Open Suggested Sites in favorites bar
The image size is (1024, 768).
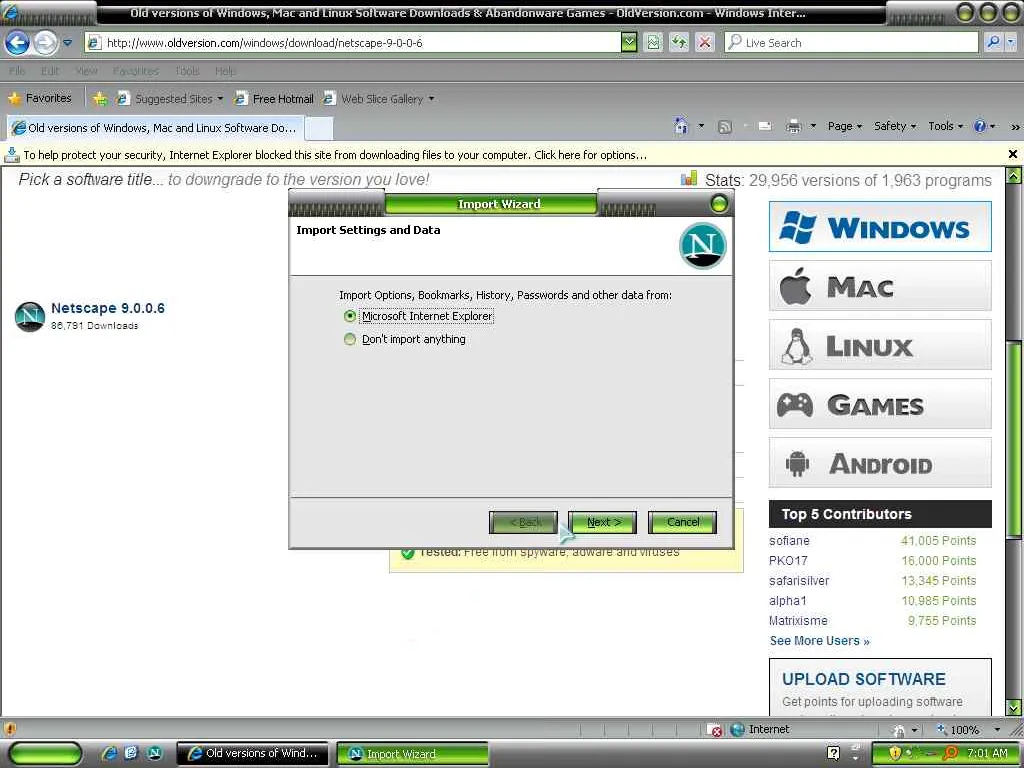170,99
